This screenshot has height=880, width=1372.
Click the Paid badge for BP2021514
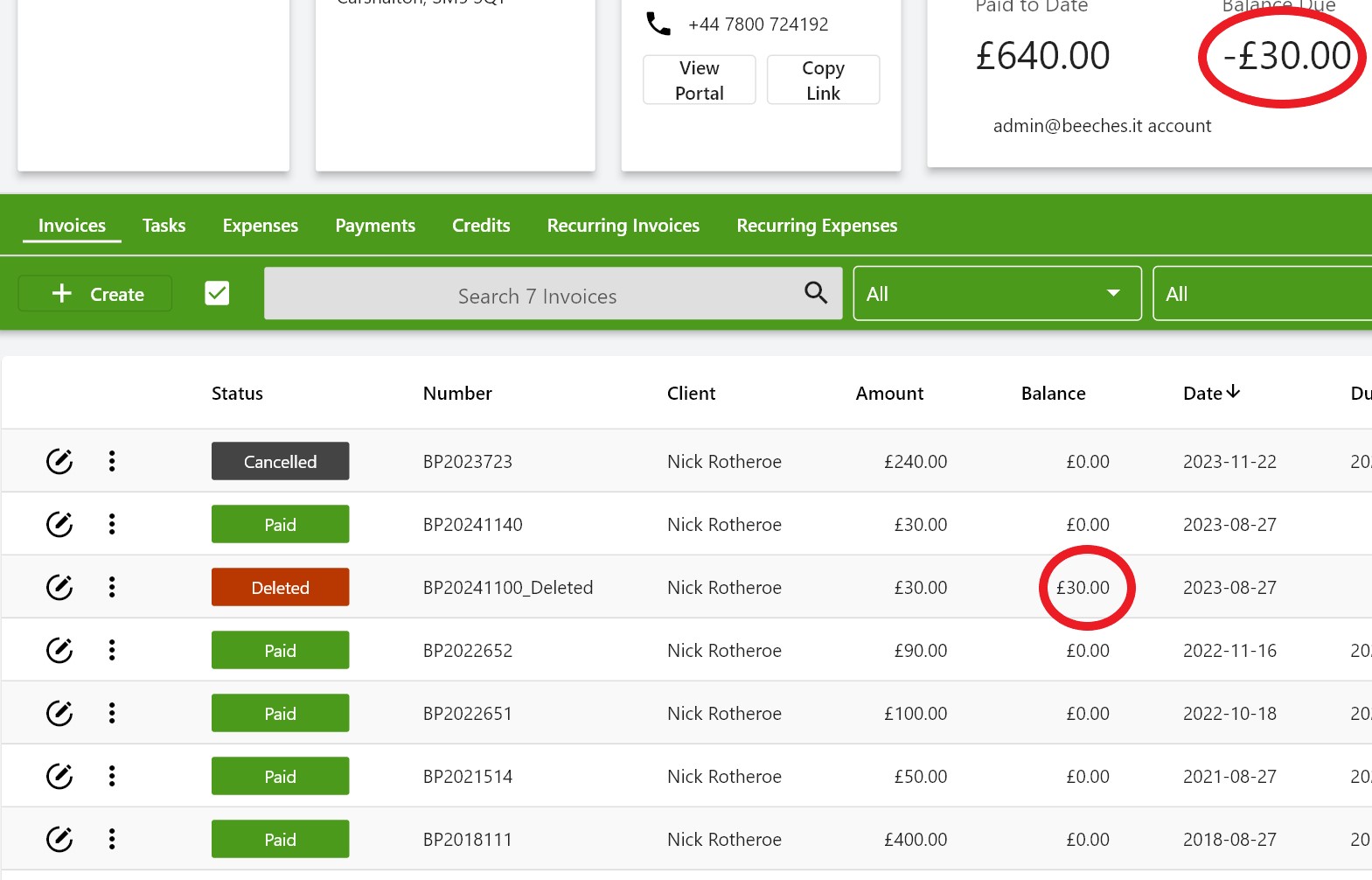click(x=280, y=776)
